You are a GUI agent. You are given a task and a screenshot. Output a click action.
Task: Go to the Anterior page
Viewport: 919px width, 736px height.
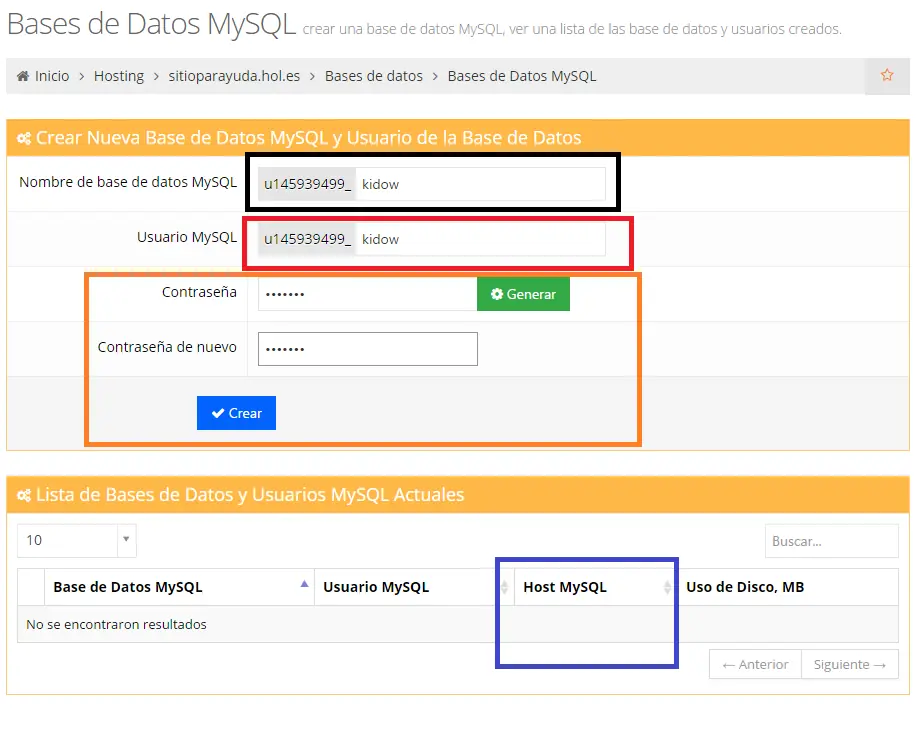click(755, 665)
